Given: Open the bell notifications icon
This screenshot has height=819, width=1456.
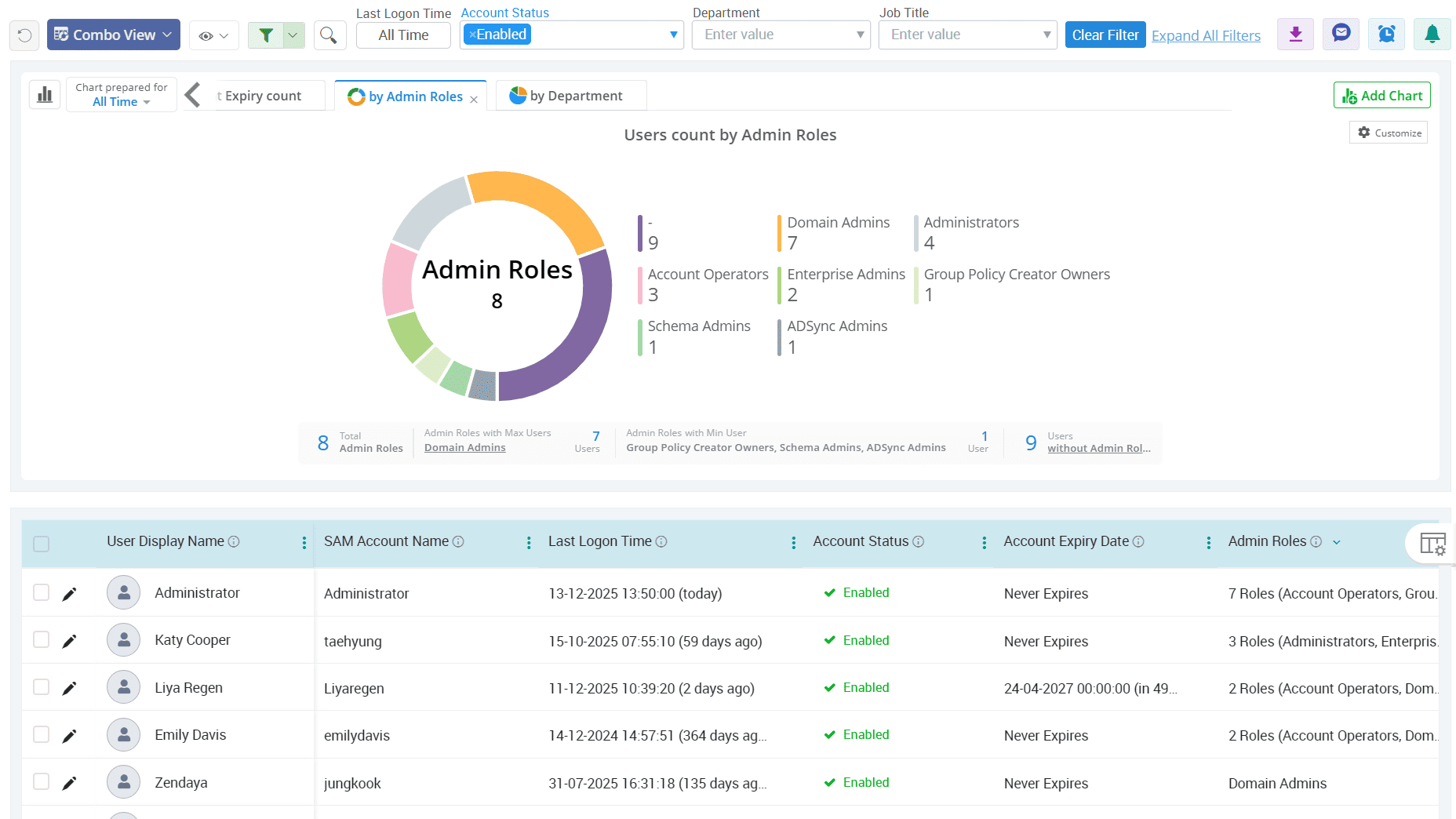Looking at the screenshot, I should click(x=1432, y=35).
